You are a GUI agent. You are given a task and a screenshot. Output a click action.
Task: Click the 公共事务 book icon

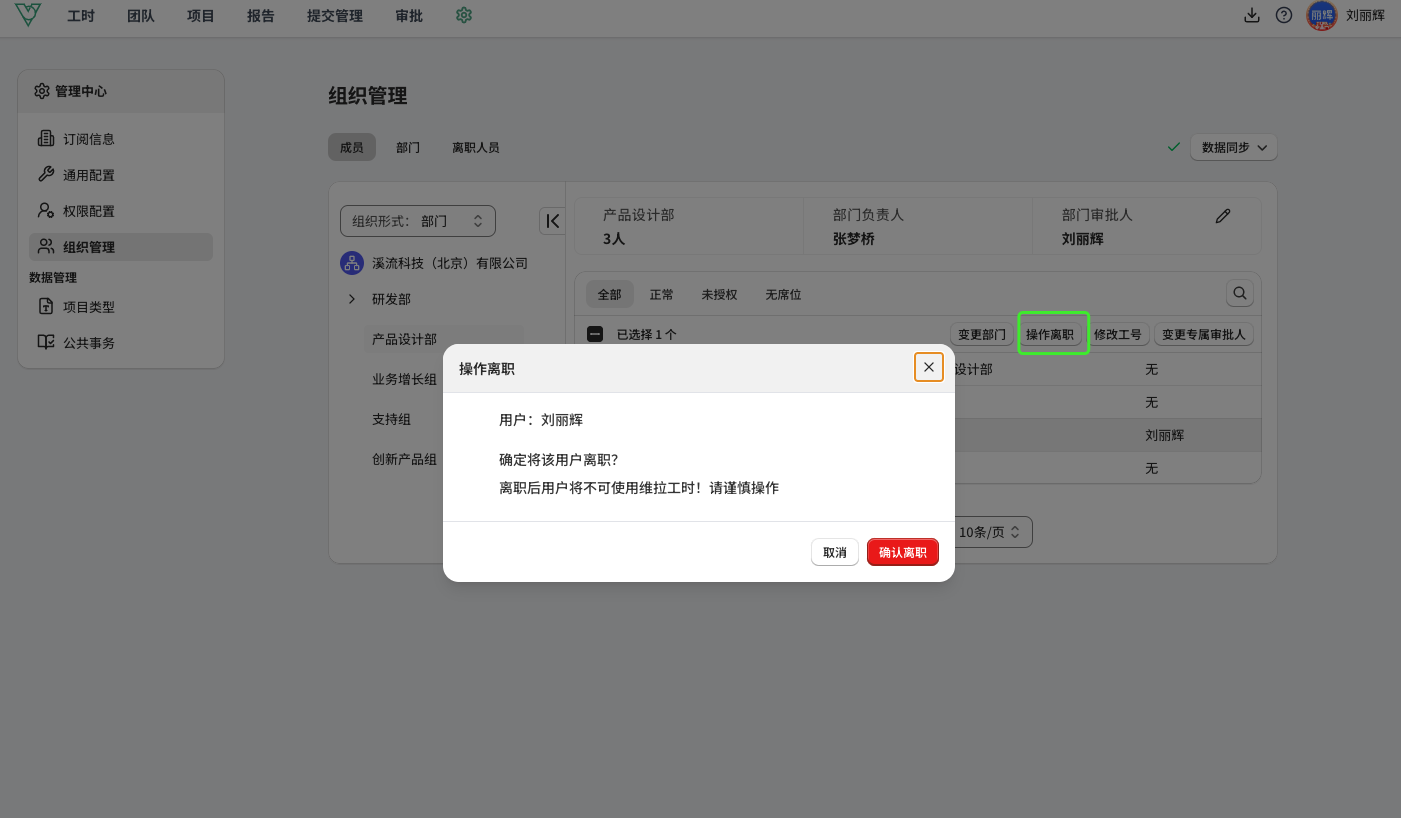[x=46, y=342]
